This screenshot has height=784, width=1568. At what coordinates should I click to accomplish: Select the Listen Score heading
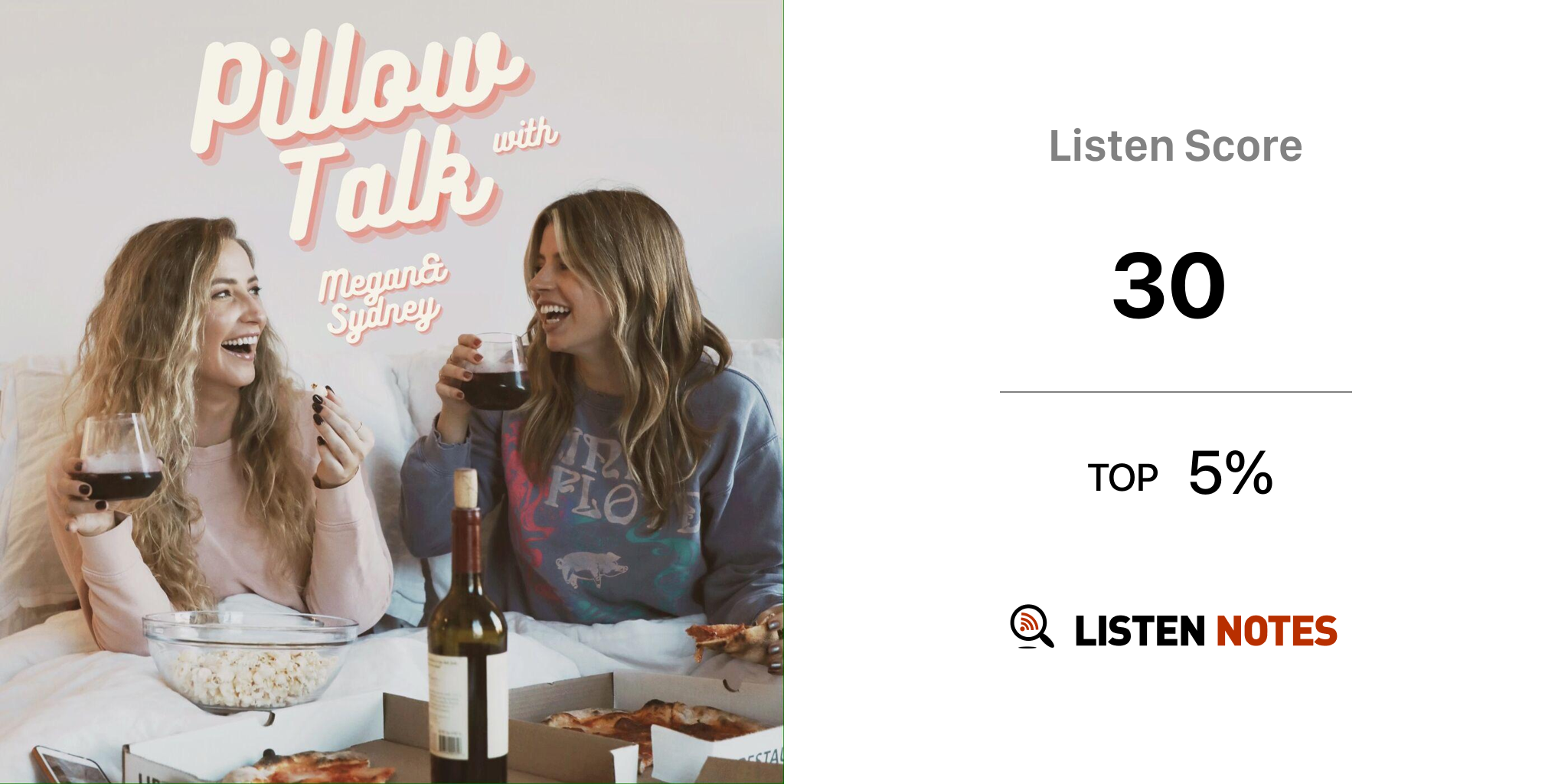point(1175,145)
